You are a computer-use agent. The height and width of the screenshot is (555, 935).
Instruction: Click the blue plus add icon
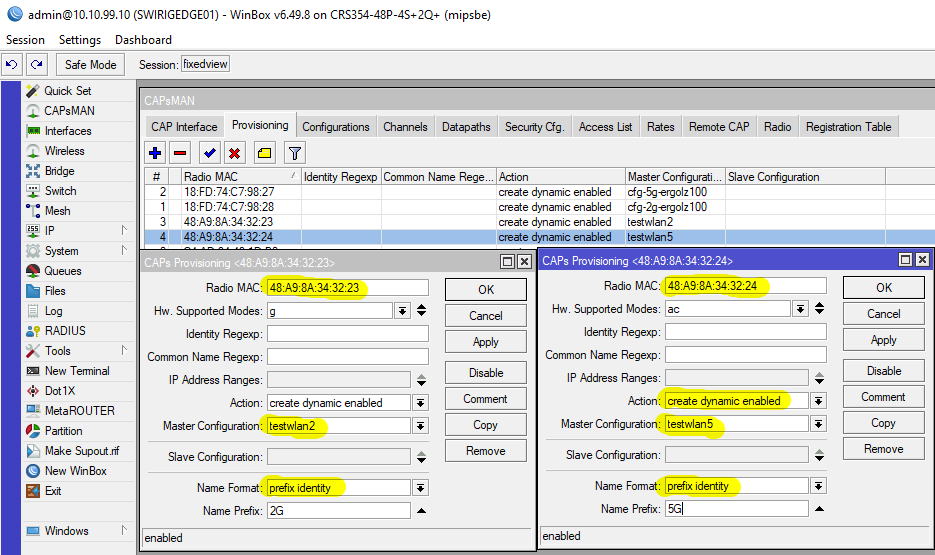click(x=155, y=153)
